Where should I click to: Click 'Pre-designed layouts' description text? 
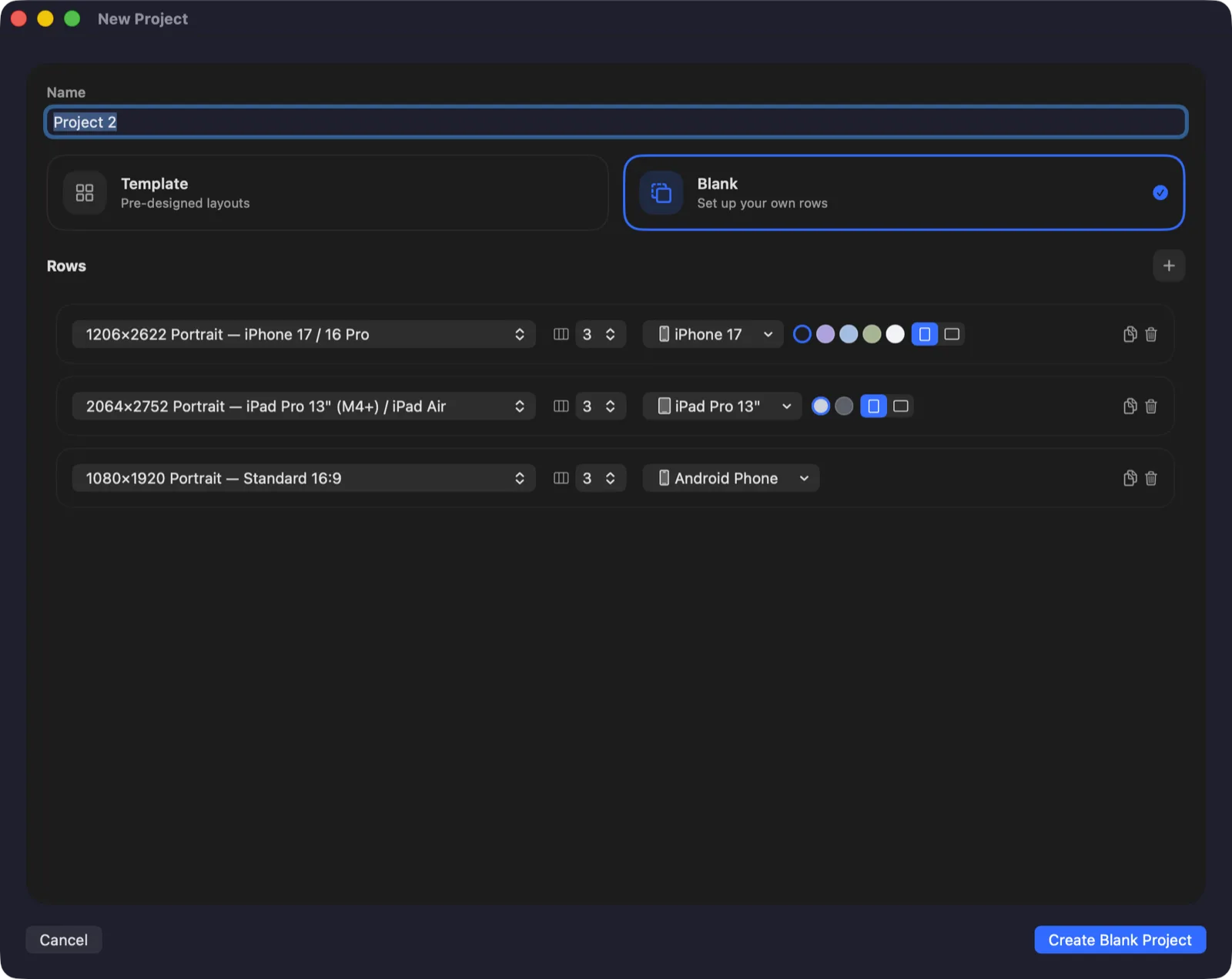[185, 203]
